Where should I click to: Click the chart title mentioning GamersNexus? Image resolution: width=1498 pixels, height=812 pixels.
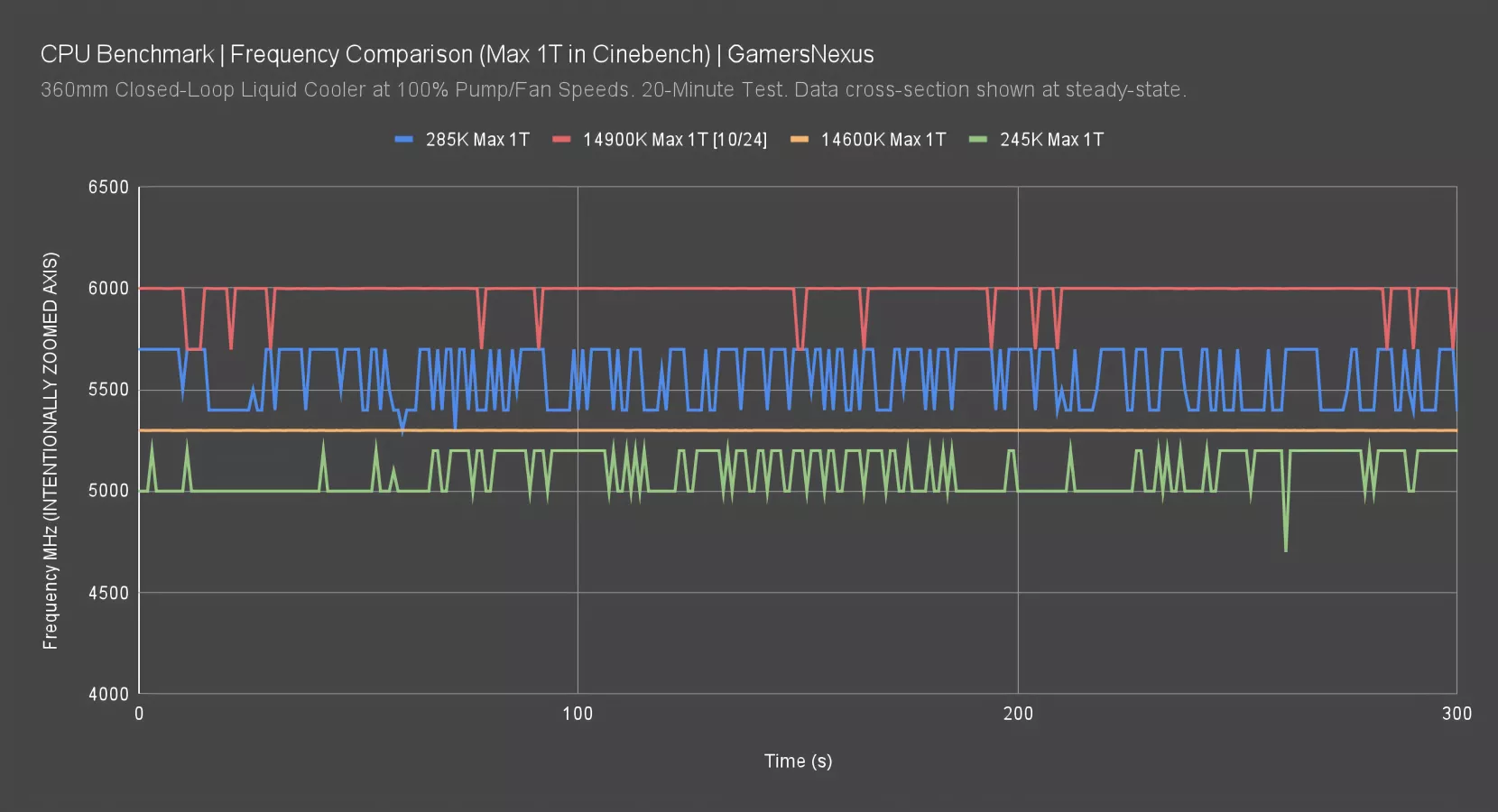[x=457, y=54]
